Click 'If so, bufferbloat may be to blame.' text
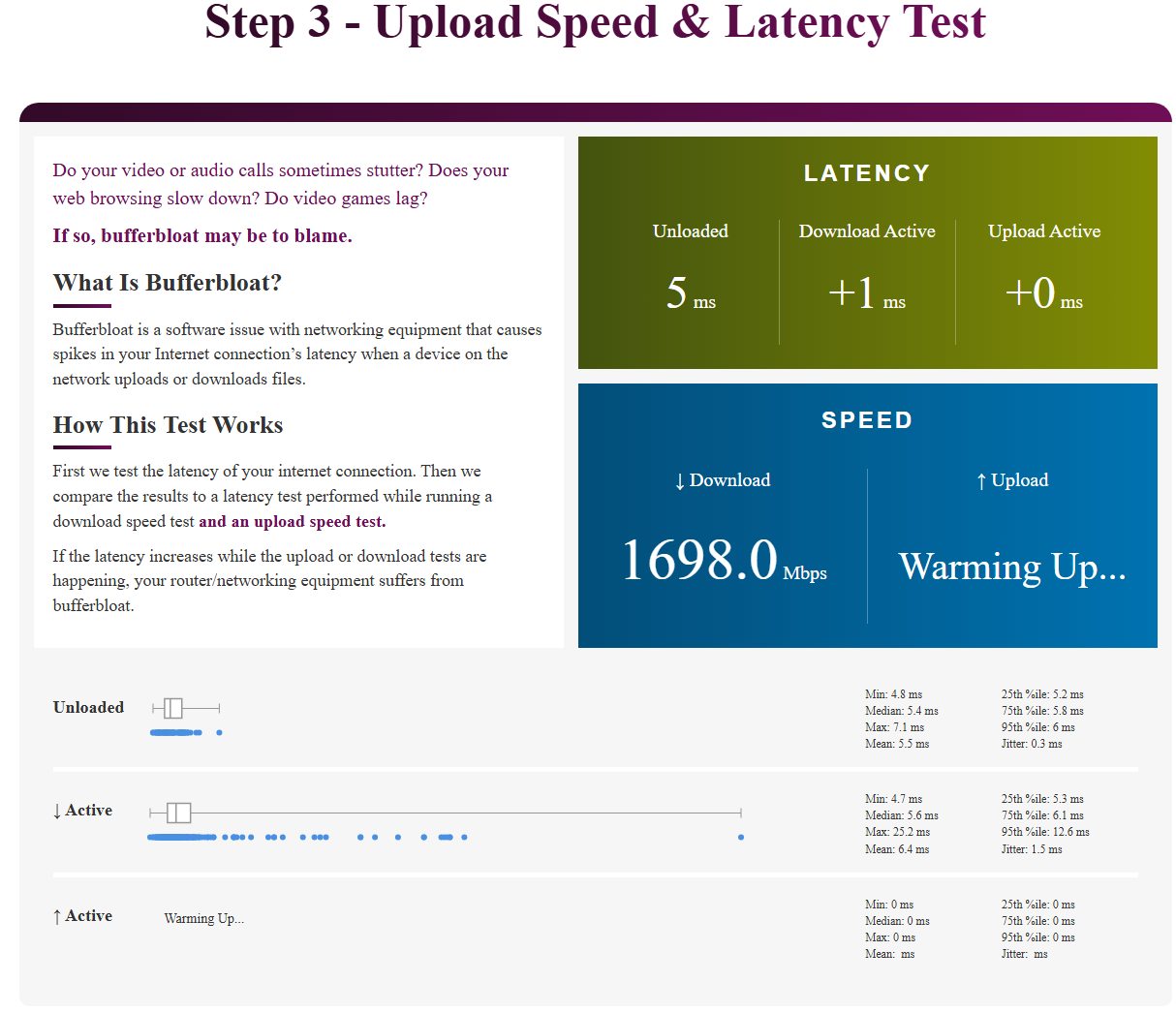 pos(202,235)
